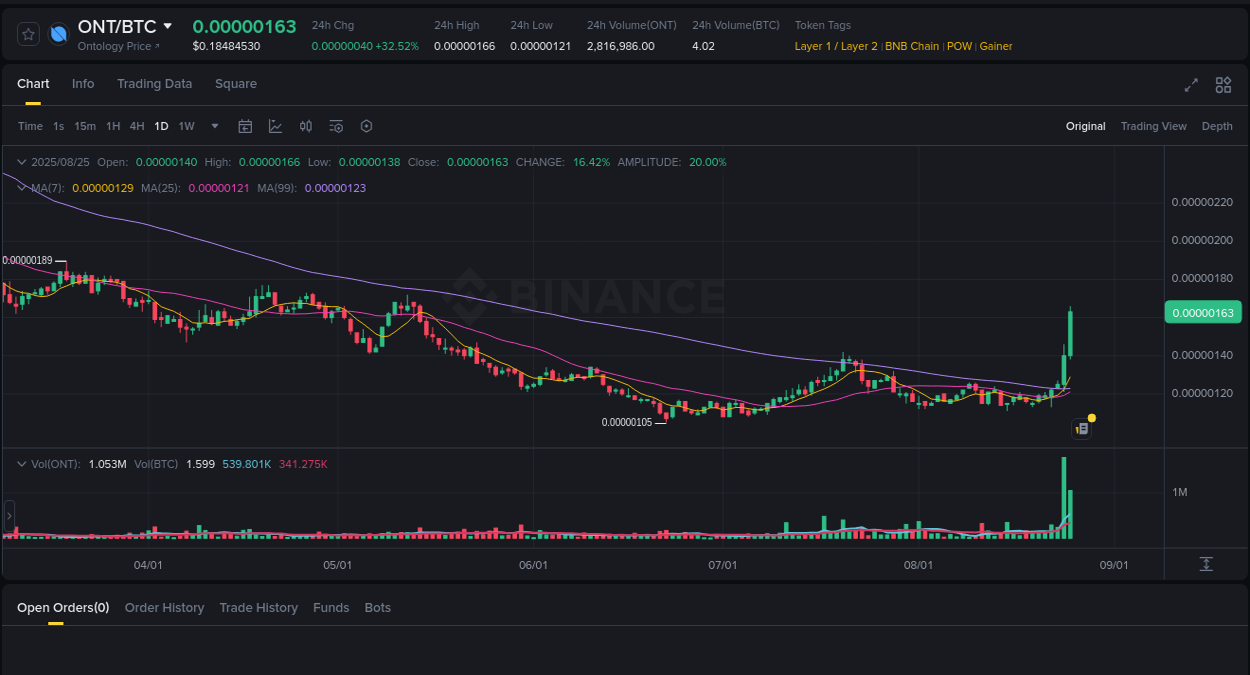
Task: Switch to Depth chart view
Action: click(1217, 126)
